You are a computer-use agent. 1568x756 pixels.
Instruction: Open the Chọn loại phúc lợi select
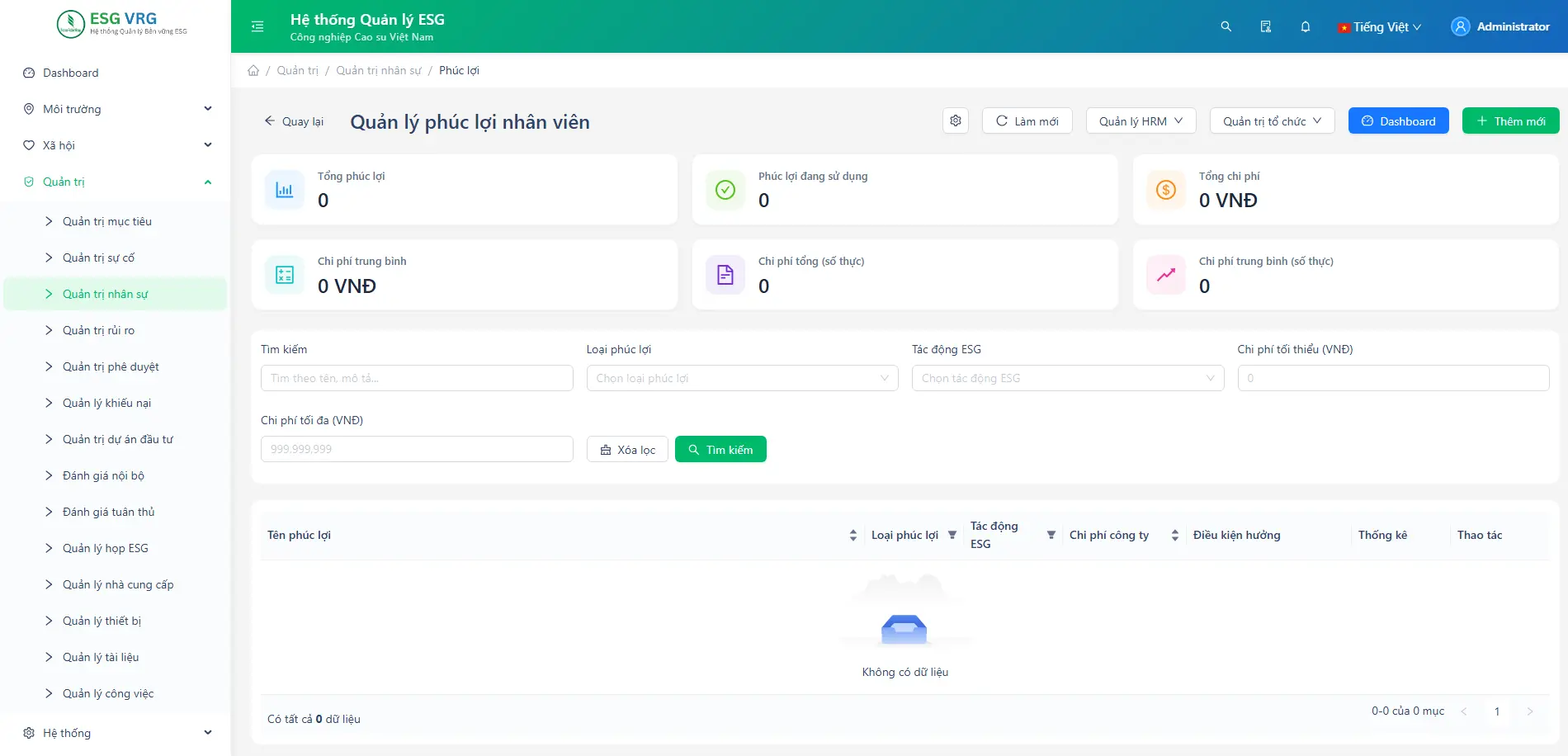[742, 378]
